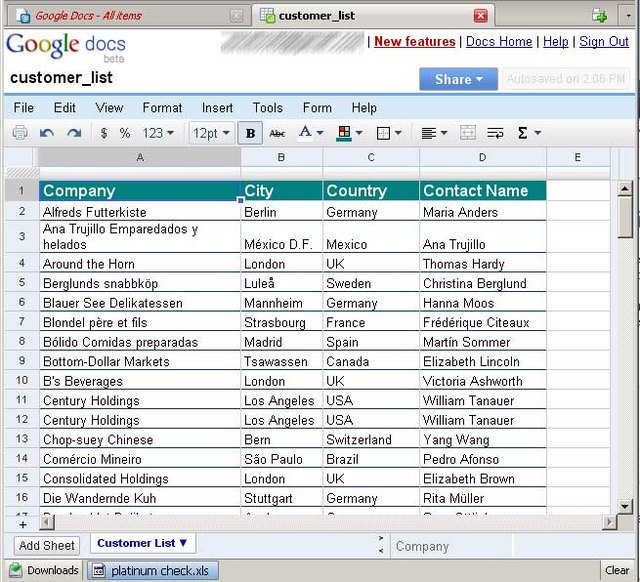Open the New features link
This screenshot has width=640, height=582.
(x=415, y=42)
